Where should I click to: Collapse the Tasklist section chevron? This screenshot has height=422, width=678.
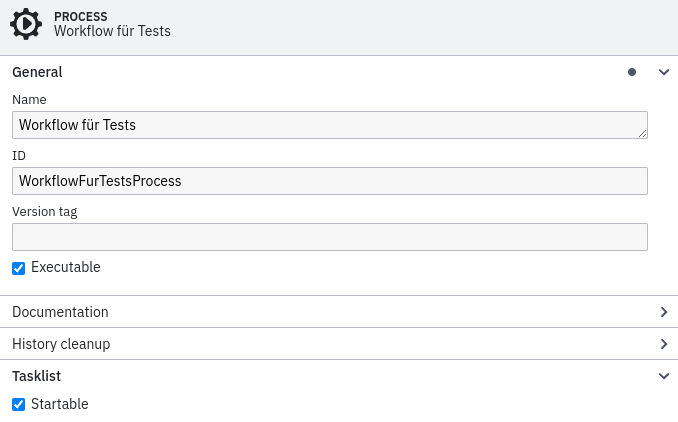click(x=664, y=376)
